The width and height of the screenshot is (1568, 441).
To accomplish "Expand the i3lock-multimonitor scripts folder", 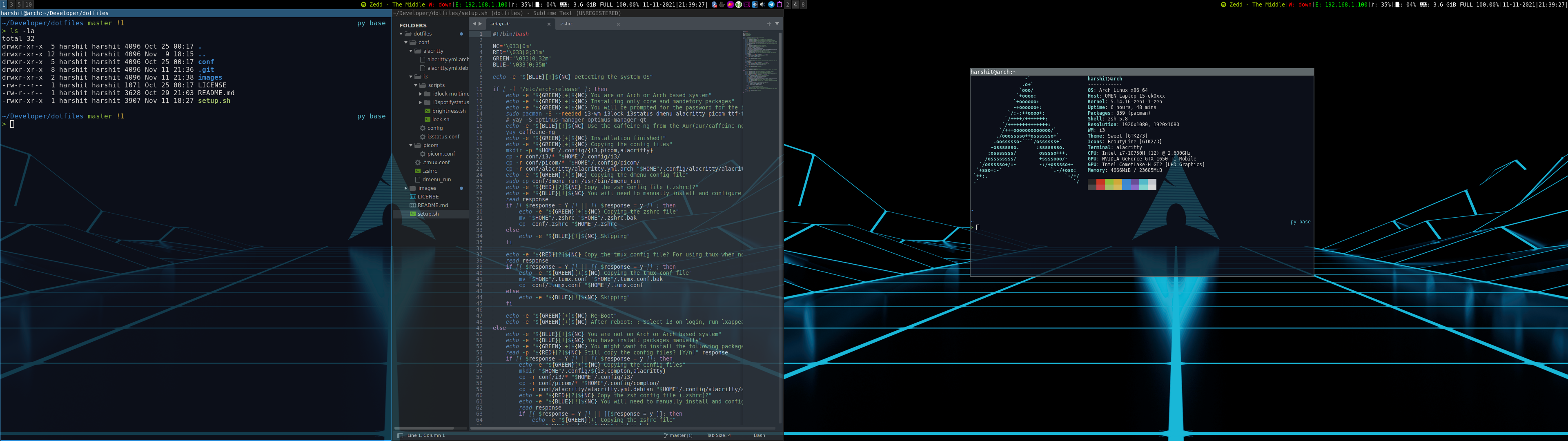I will click(x=421, y=94).
